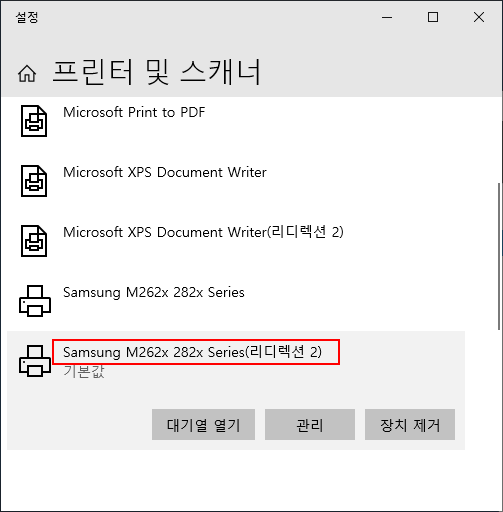Open the print queue with 대기열 열기

(203, 425)
